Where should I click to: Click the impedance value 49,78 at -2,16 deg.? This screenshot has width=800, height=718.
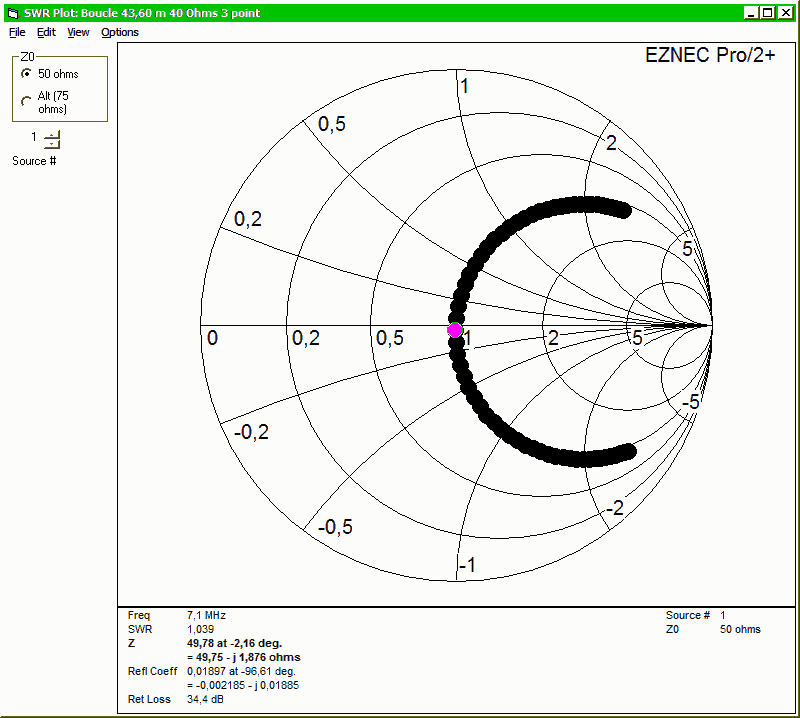234,643
